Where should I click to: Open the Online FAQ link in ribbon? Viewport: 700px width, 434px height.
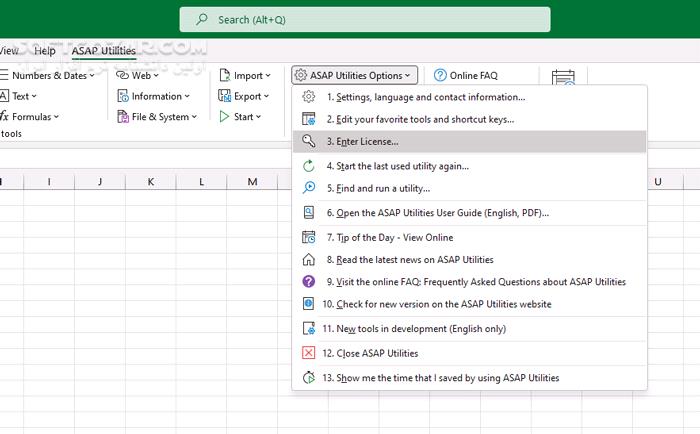point(466,75)
